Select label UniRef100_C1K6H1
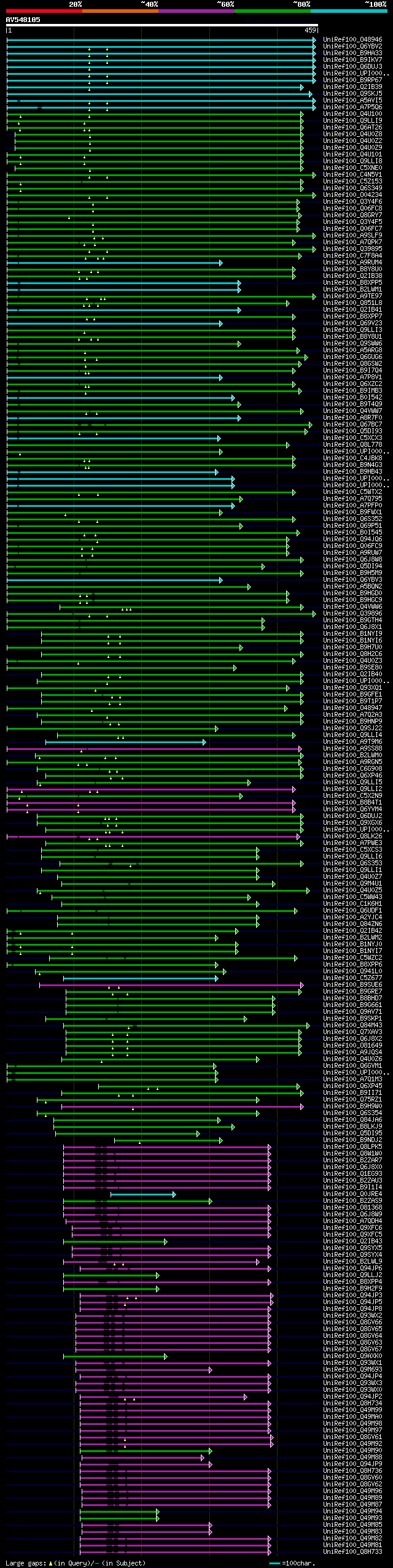Image resolution: width=393 pixels, height=1568 pixels. click(352, 903)
